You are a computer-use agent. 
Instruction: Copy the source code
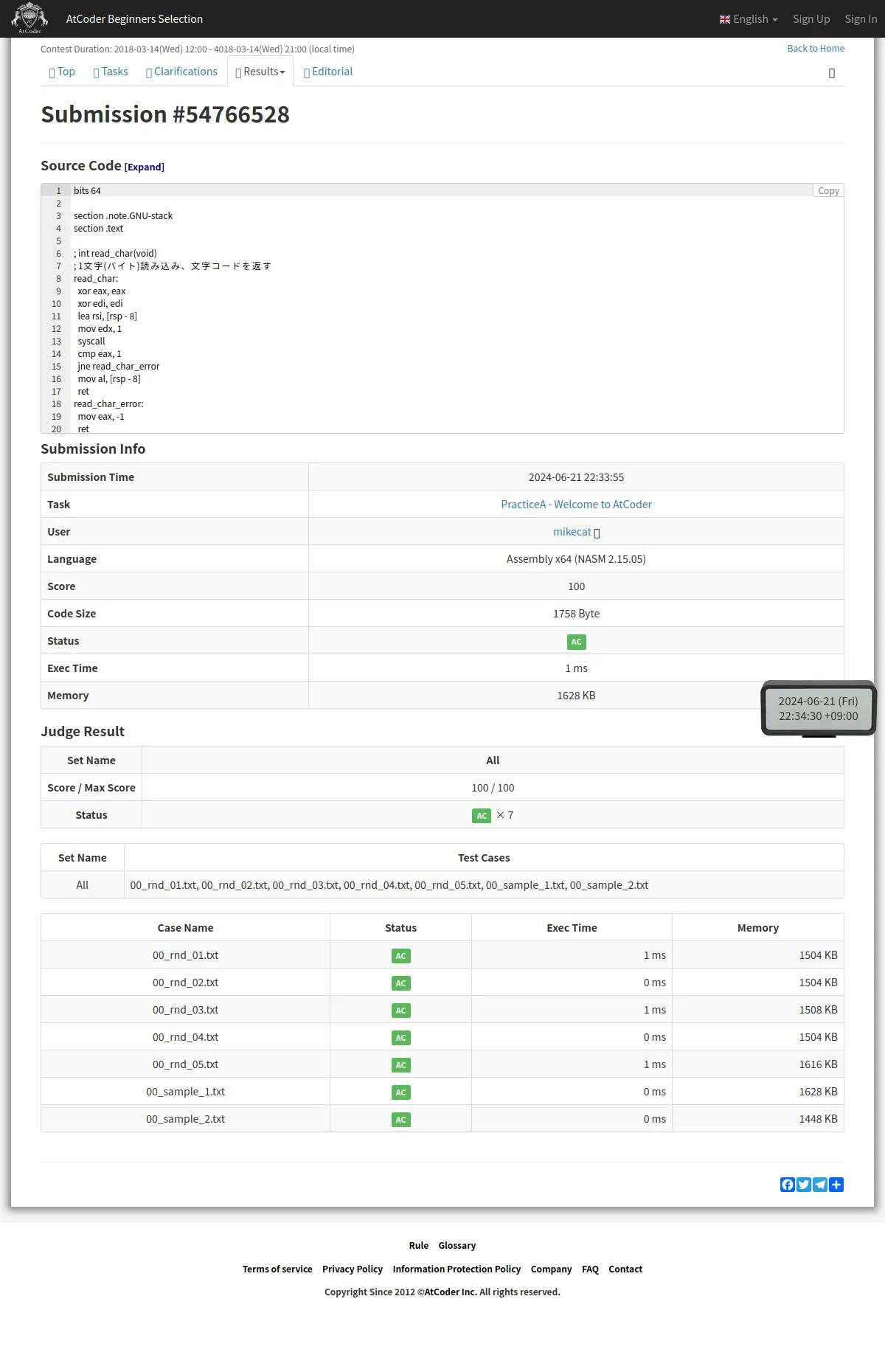tap(828, 190)
